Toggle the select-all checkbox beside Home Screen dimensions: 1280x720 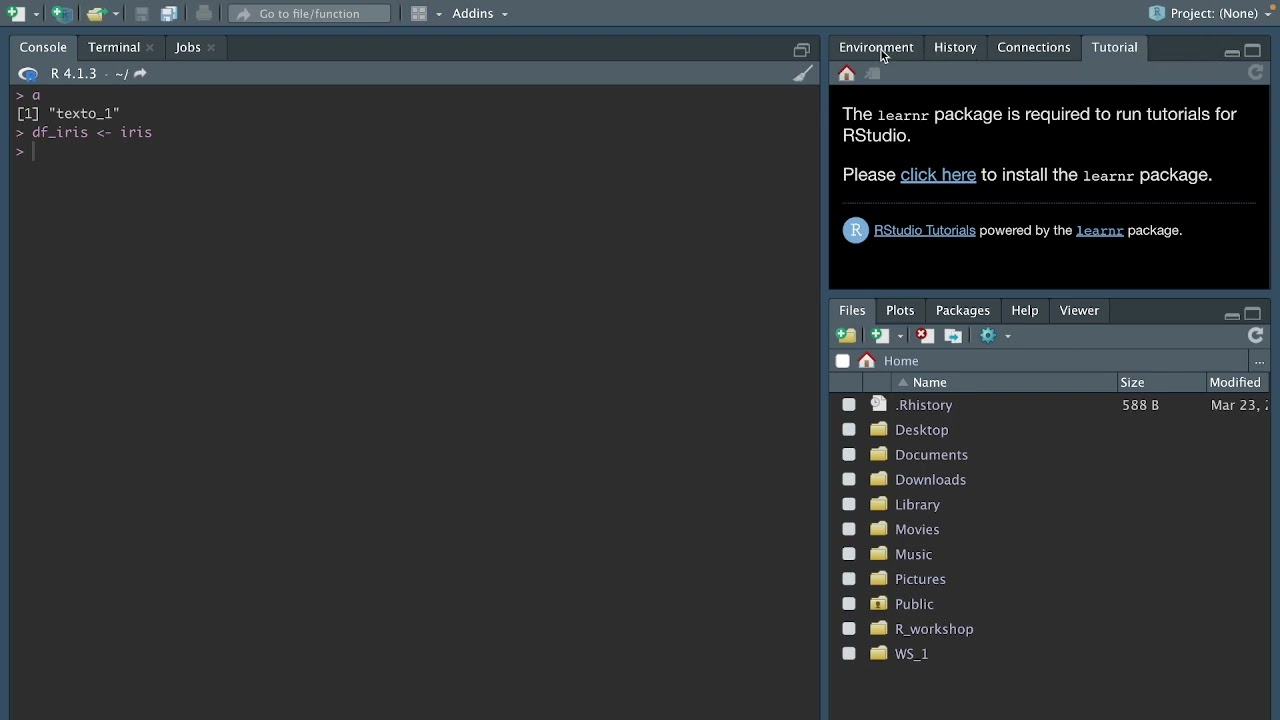click(843, 361)
